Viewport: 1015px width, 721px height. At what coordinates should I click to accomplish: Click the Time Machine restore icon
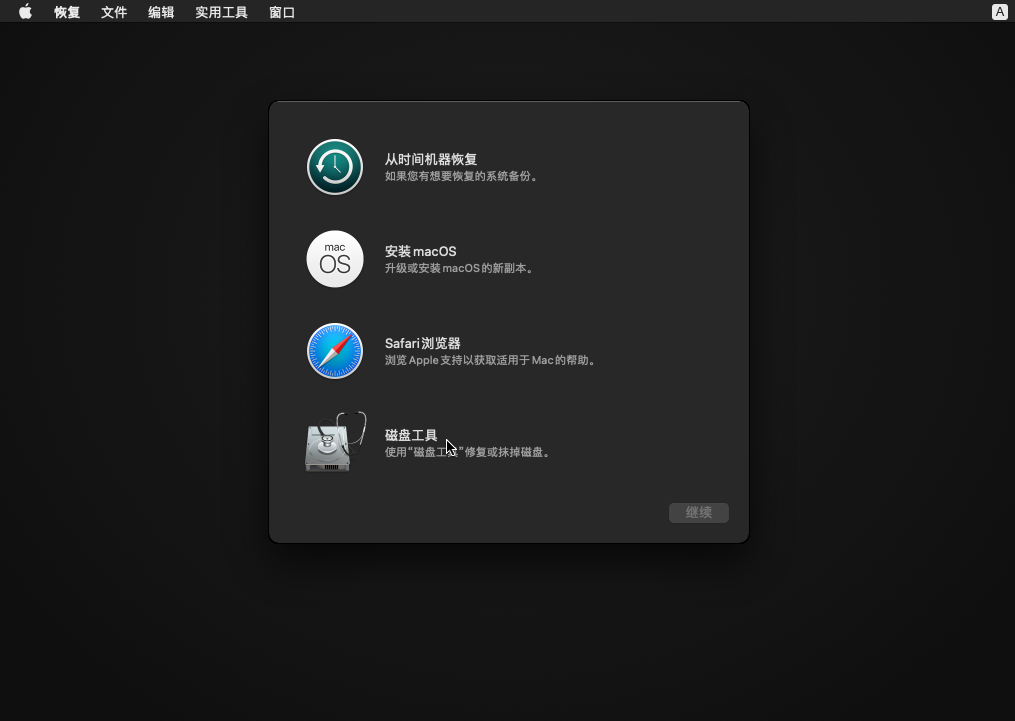pos(335,167)
